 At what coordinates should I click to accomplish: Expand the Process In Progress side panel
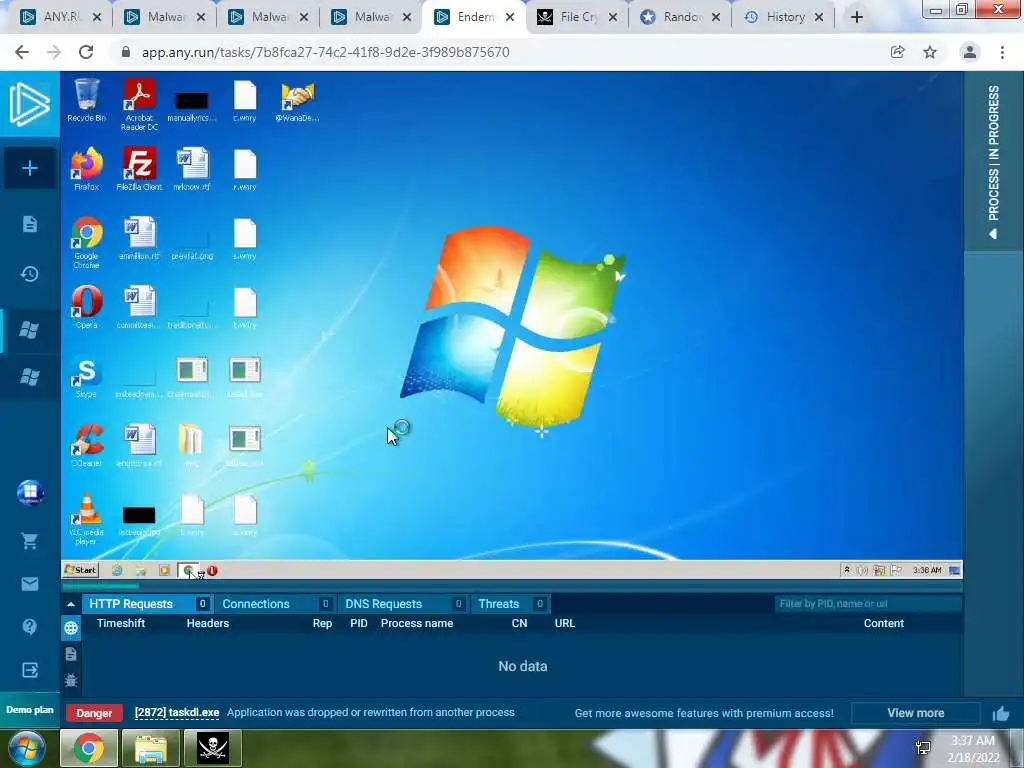pyautogui.click(x=993, y=161)
